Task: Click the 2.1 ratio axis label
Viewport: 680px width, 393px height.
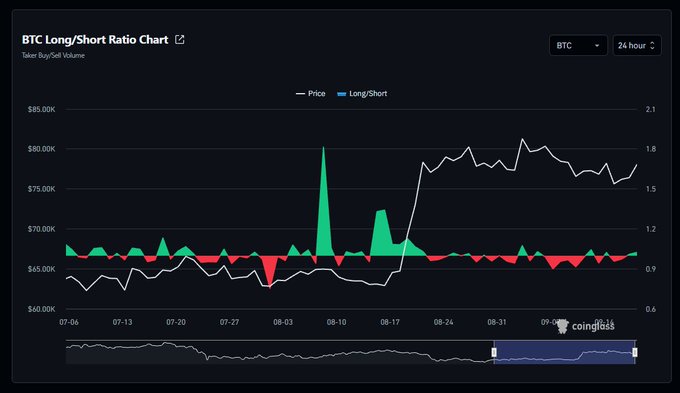Action: [x=651, y=109]
